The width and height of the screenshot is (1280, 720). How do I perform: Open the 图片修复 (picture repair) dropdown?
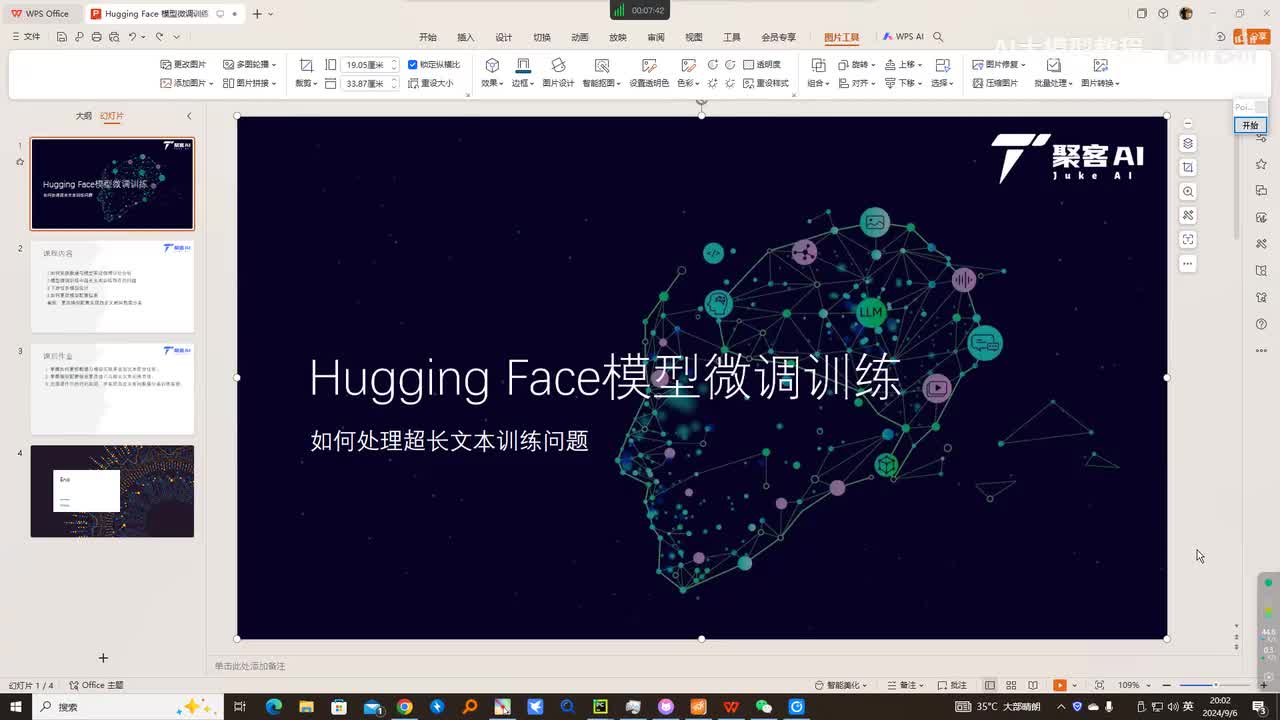click(x=999, y=64)
